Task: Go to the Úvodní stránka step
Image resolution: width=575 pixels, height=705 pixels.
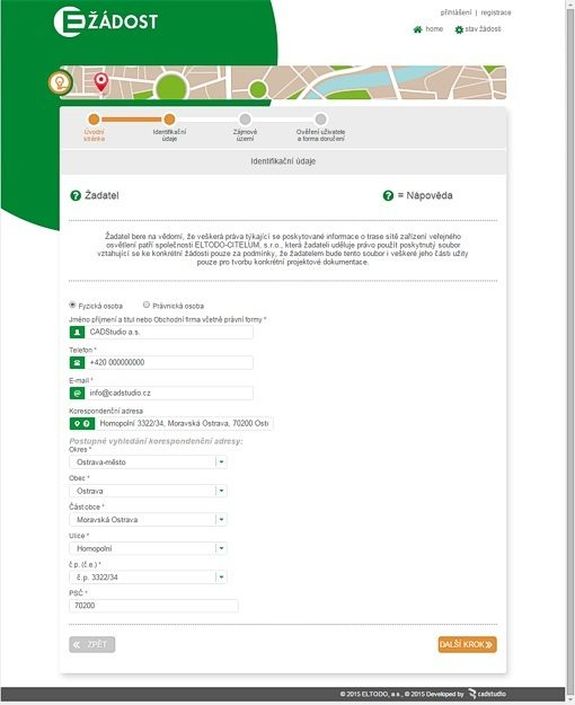Action: tap(94, 128)
